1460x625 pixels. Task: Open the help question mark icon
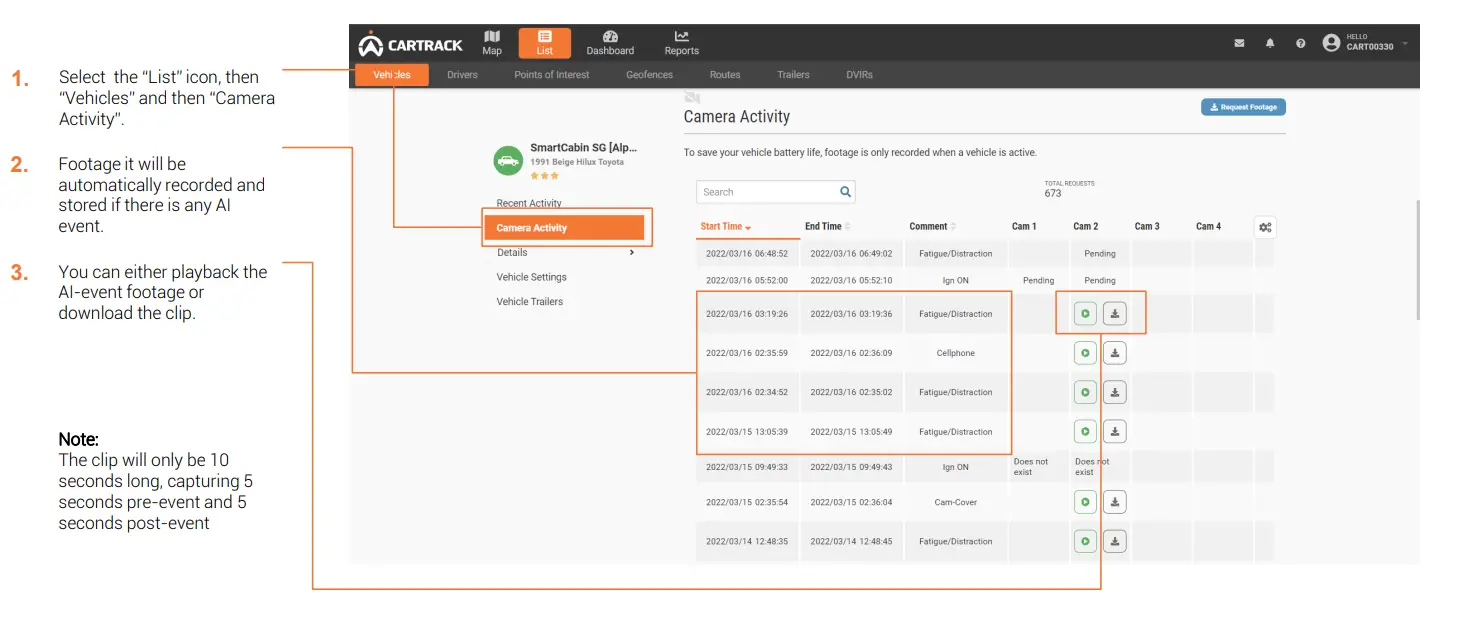click(1300, 44)
